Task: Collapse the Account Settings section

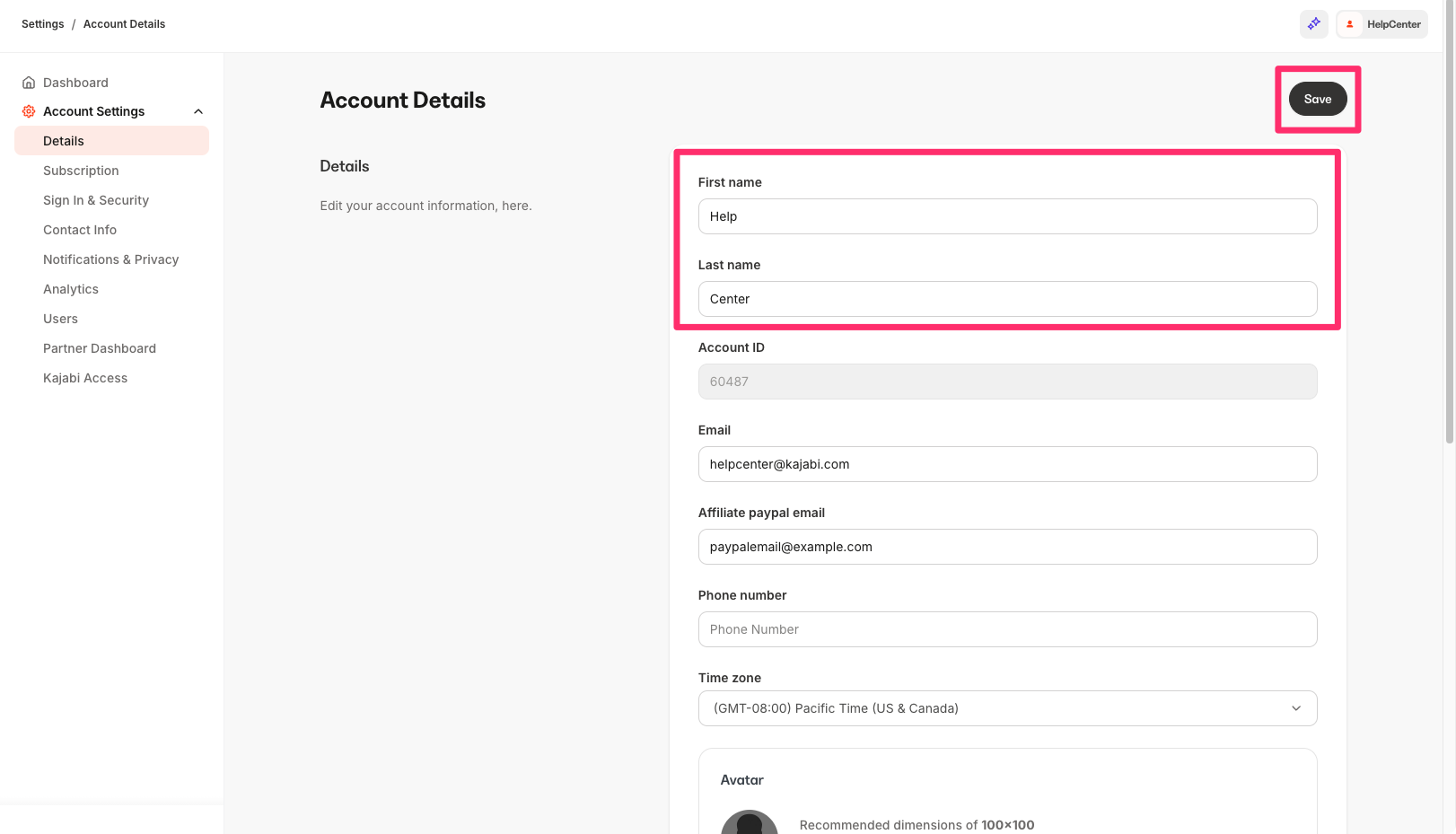Action: coord(198,110)
